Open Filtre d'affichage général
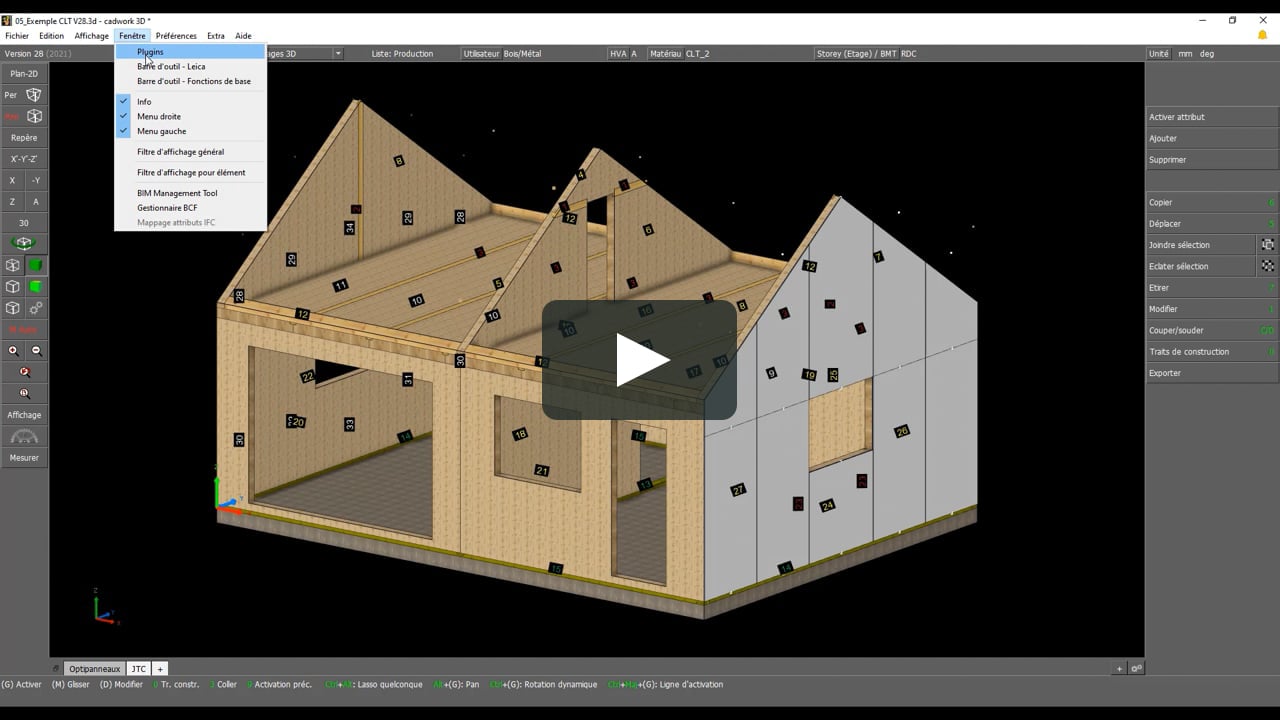 [x=191, y=152]
